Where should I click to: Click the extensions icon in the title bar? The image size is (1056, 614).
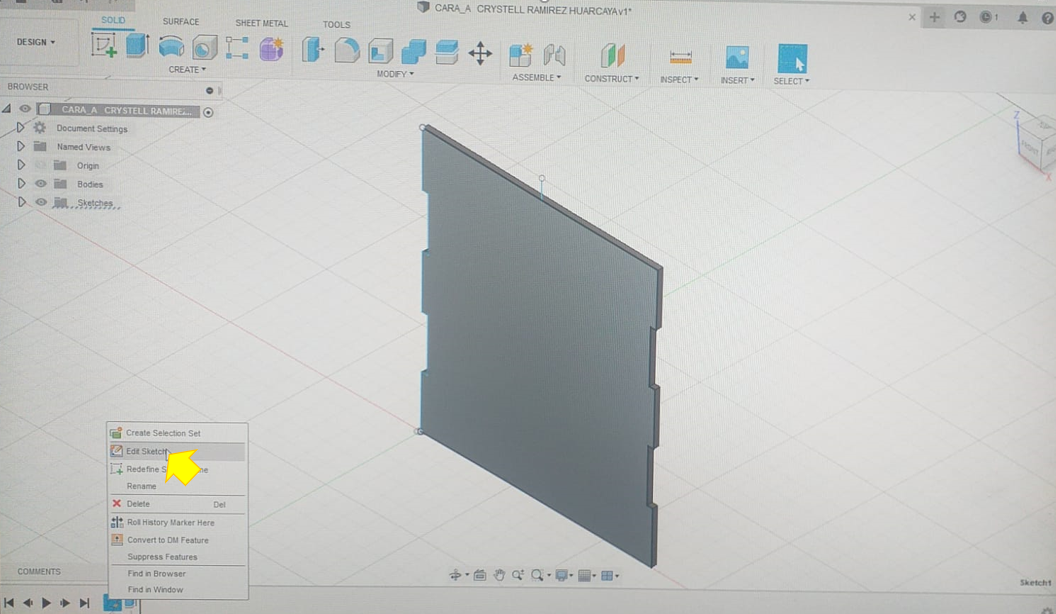pyautogui.click(x=960, y=17)
